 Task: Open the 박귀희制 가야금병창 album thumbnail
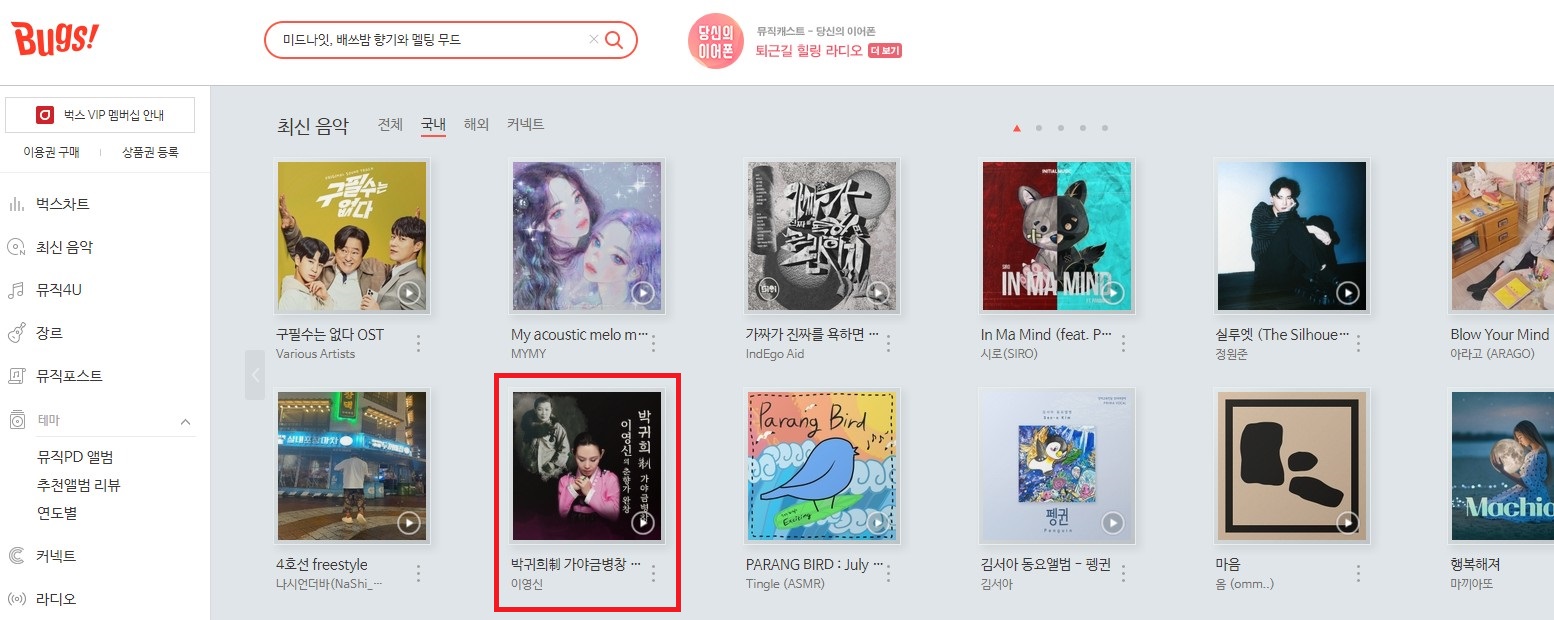tap(587, 466)
